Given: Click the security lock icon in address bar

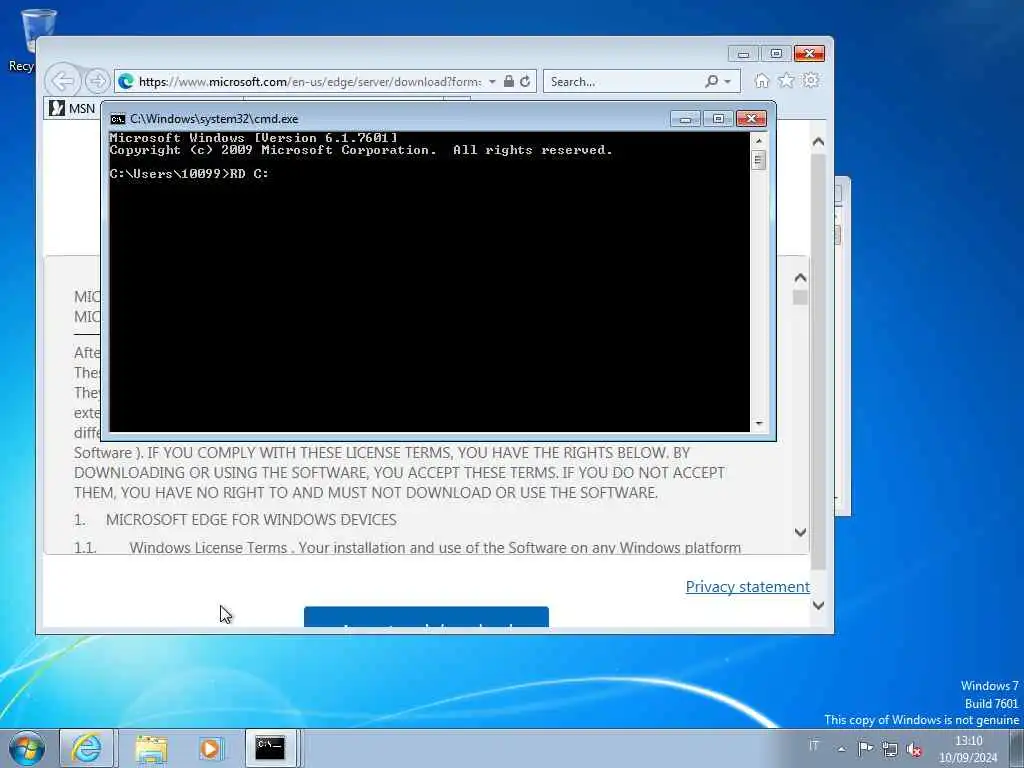Looking at the screenshot, I should (509, 82).
